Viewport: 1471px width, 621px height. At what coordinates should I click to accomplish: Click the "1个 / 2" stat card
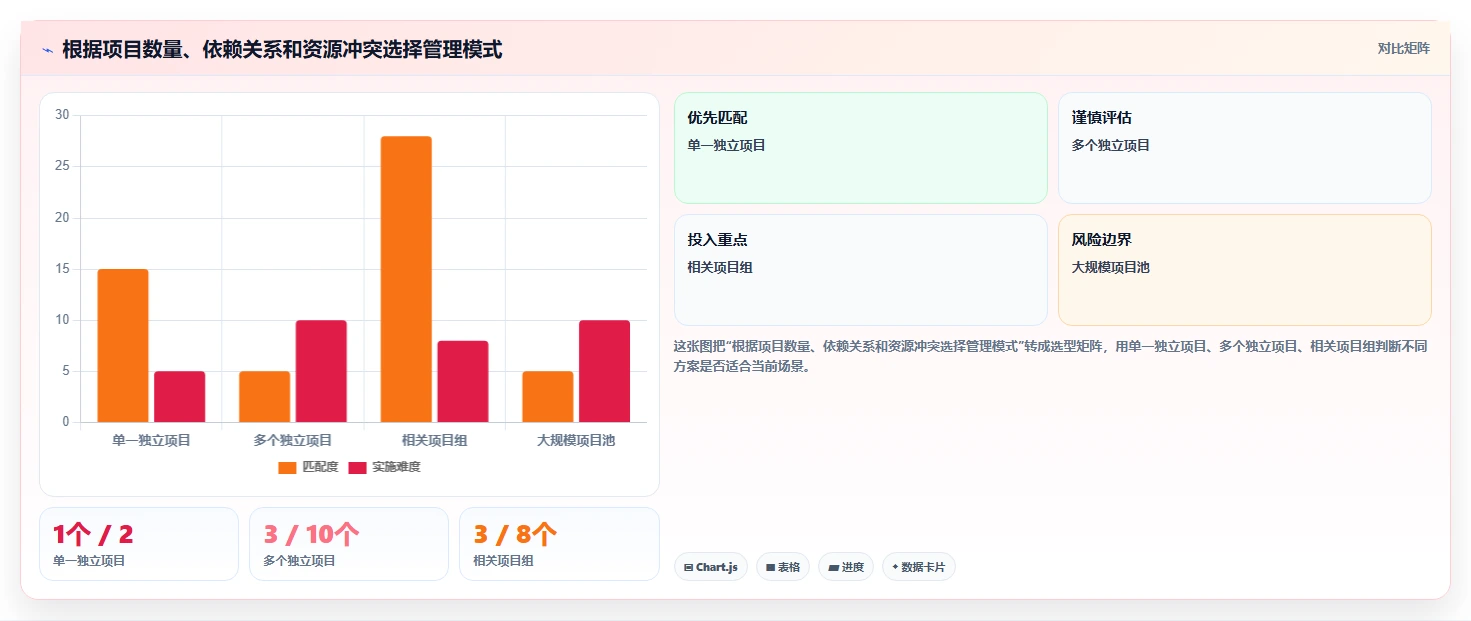pos(139,544)
